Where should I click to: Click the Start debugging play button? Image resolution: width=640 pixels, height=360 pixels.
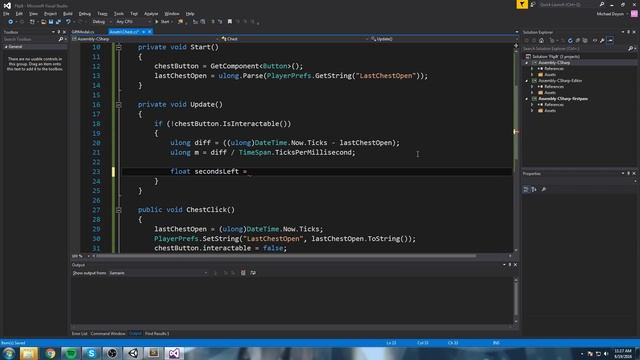[157, 22]
